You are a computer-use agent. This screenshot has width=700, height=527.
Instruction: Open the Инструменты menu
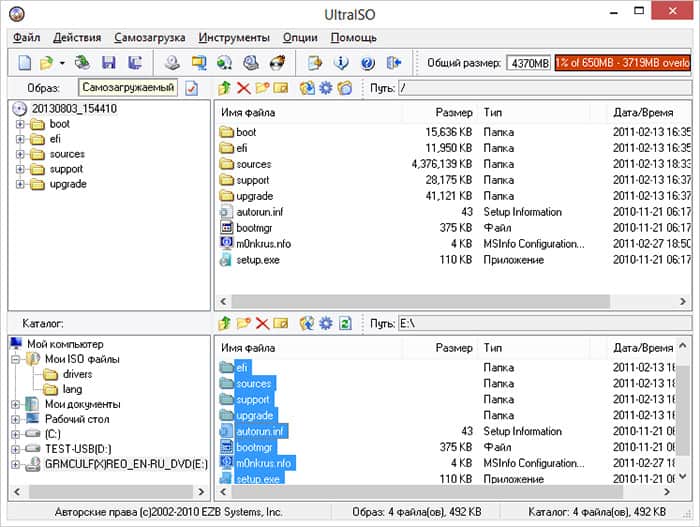point(234,38)
